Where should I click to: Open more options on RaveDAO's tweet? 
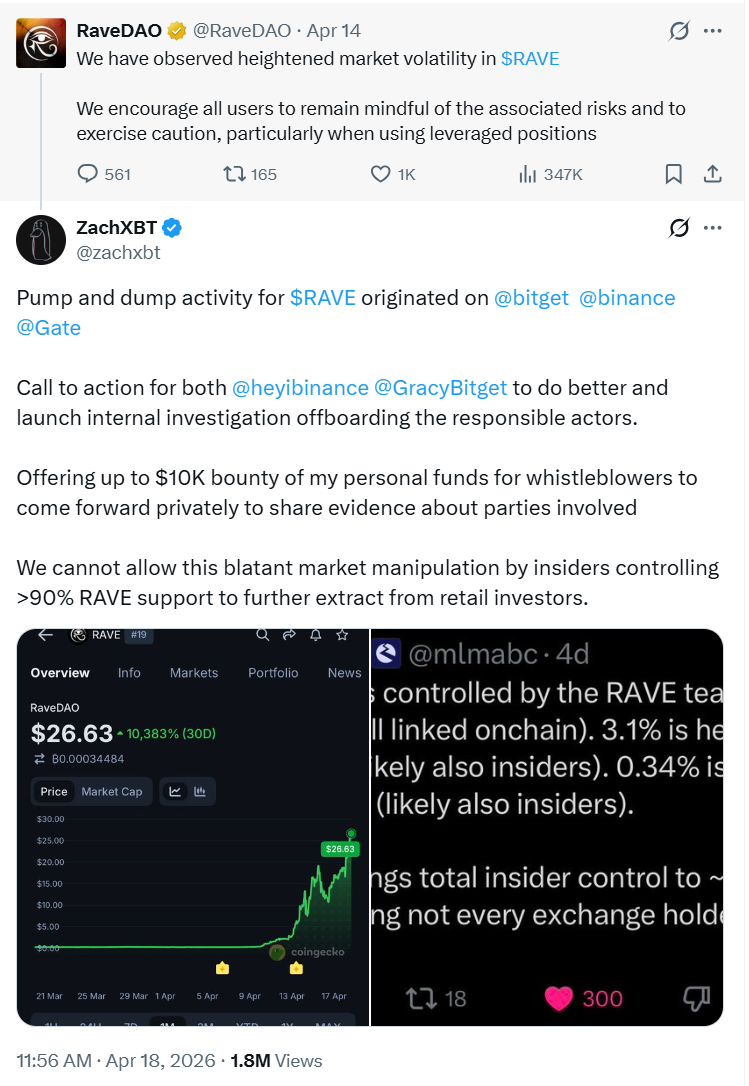point(713,31)
